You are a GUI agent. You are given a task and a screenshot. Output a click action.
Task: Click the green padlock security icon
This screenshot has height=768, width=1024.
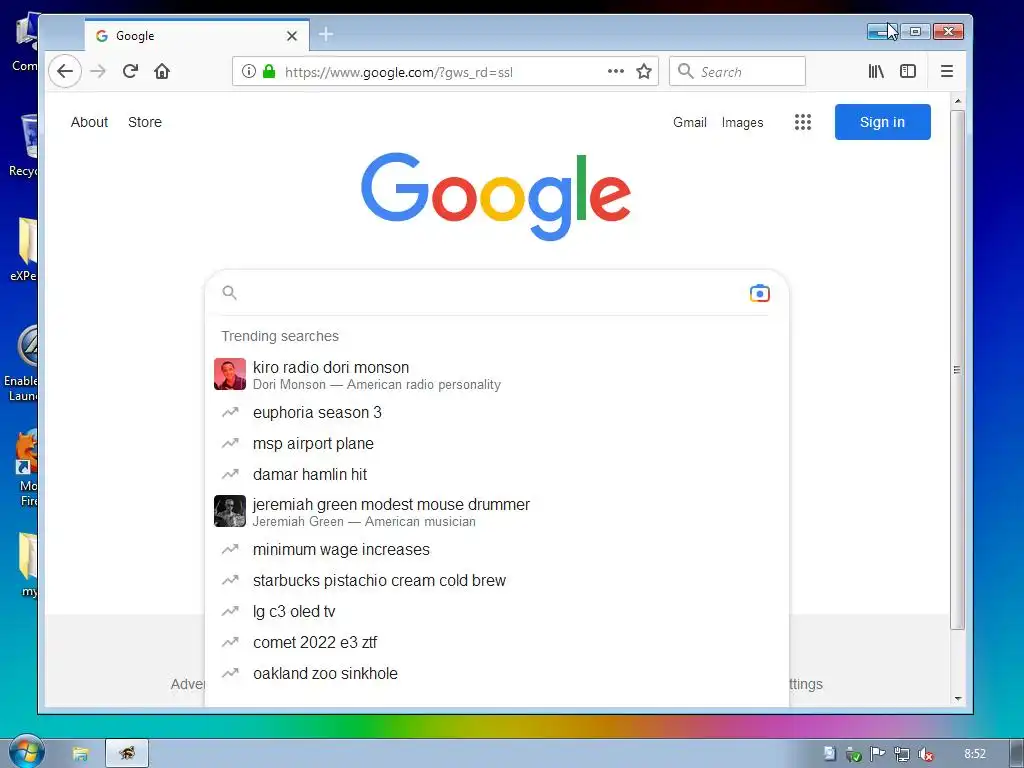click(268, 71)
